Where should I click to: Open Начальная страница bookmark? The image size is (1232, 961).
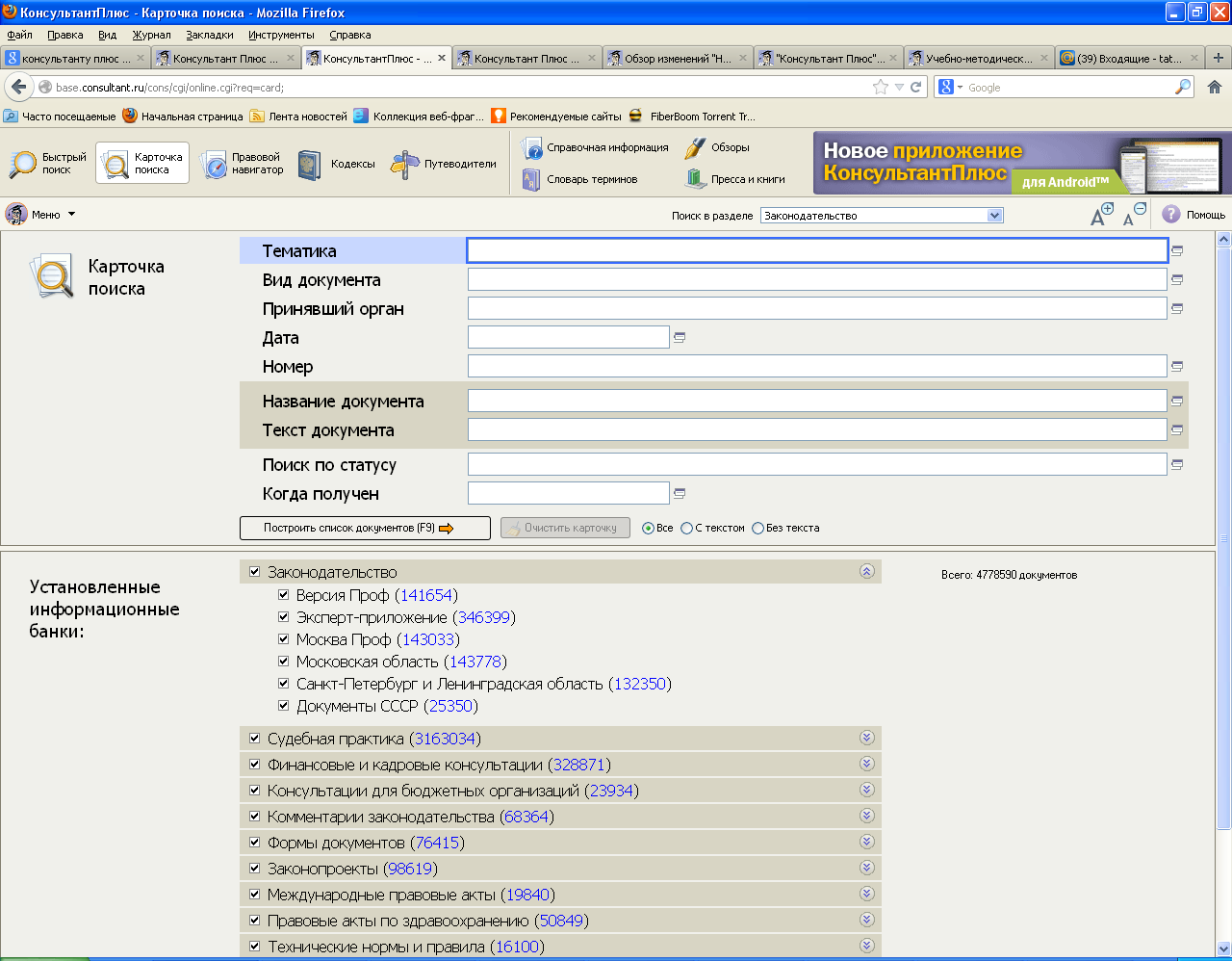click(x=183, y=117)
